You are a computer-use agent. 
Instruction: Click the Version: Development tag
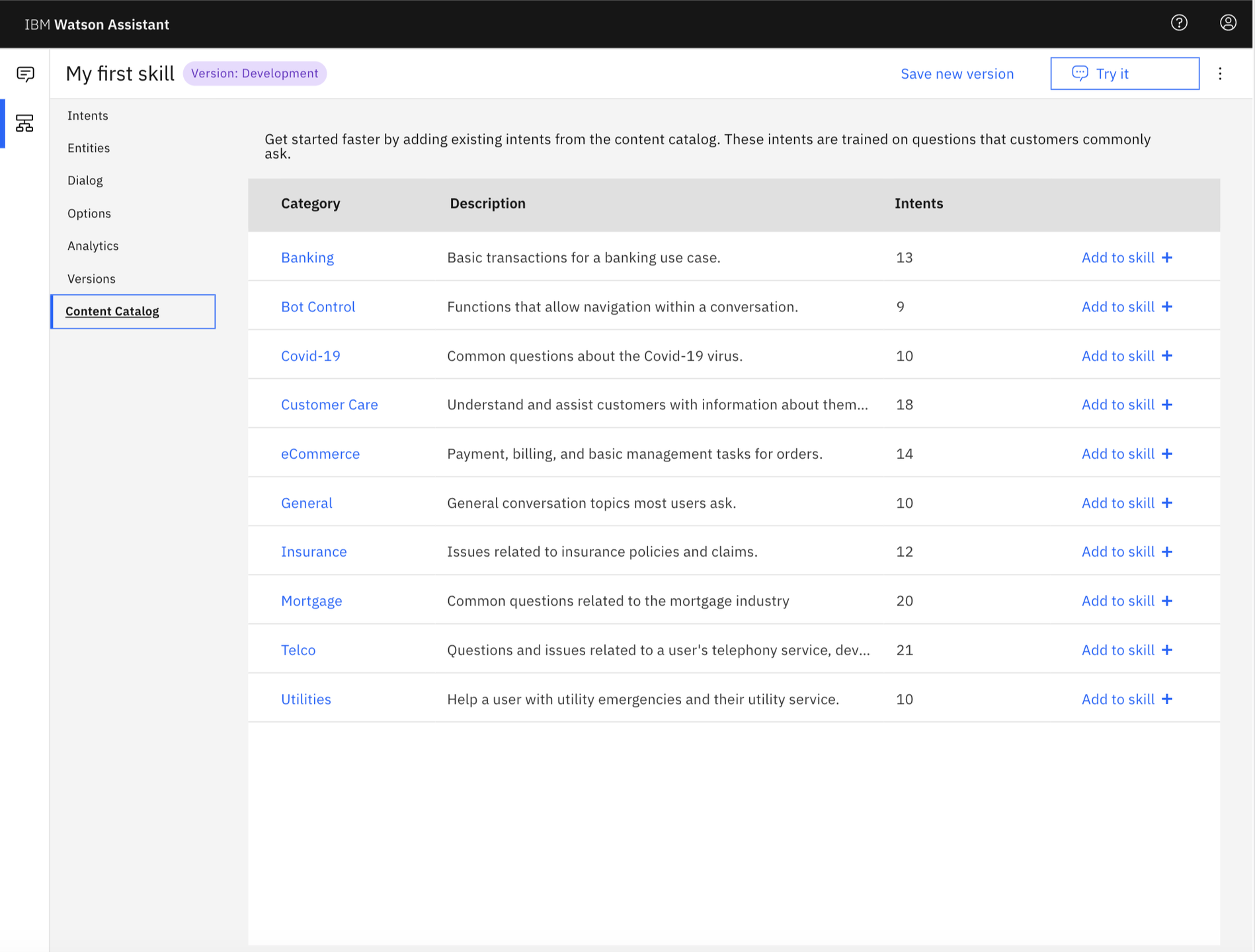(255, 73)
